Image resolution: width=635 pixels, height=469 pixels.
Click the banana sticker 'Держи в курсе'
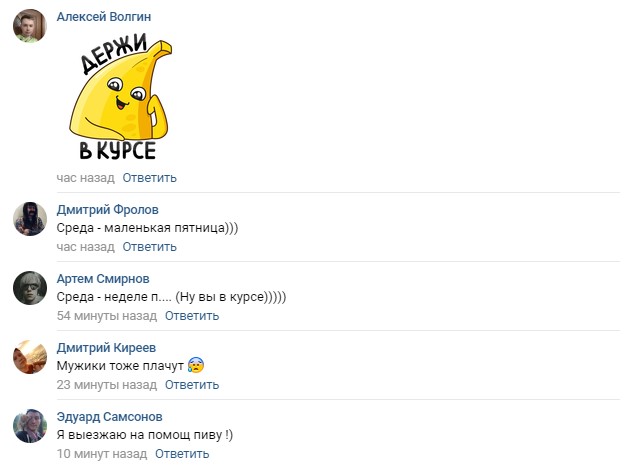[x=120, y=97]
